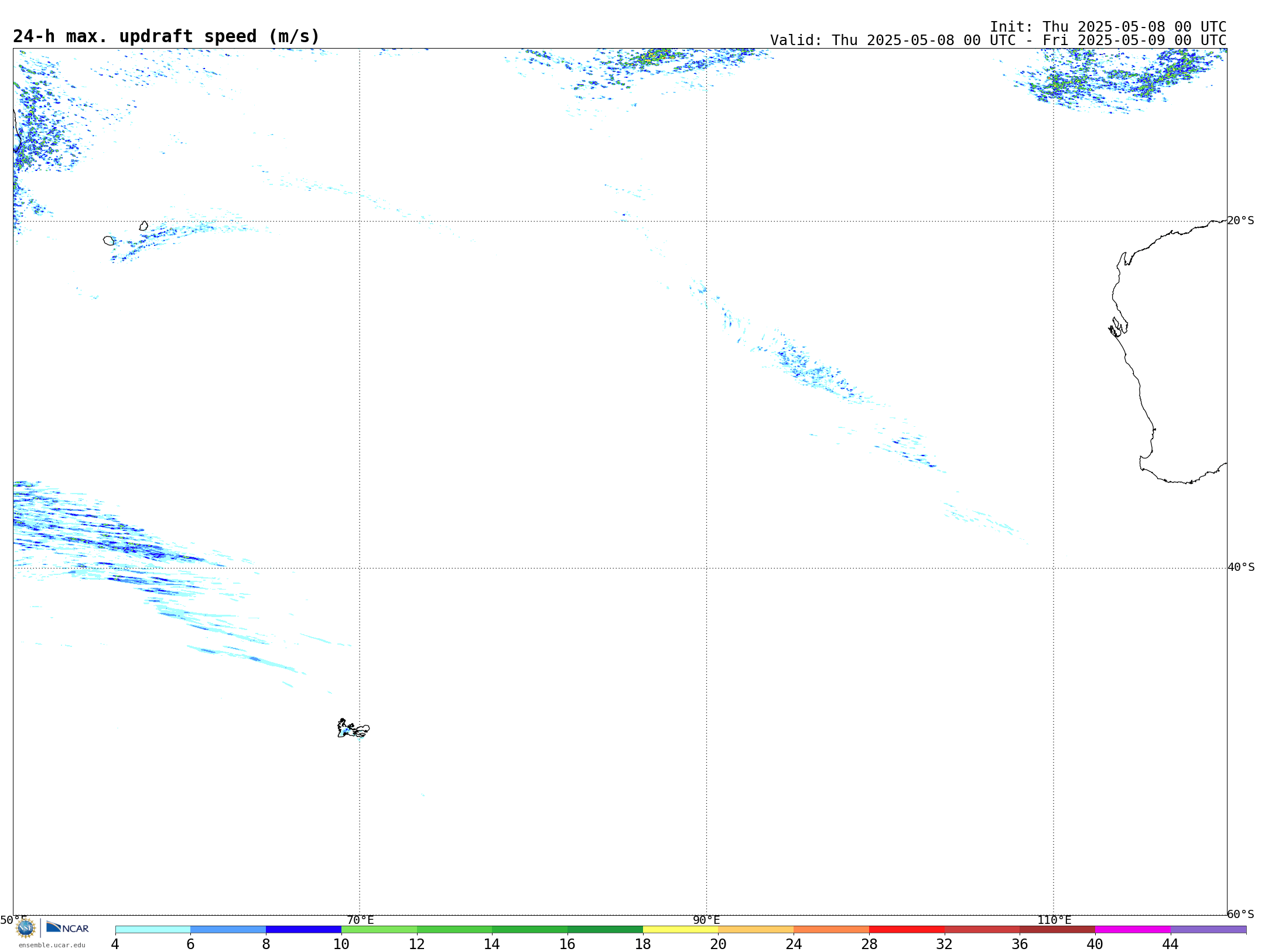The width and height of the screenshot is (1265, 952).
Task: Click the colorbar tick value 18
Action: pos(643,944)
